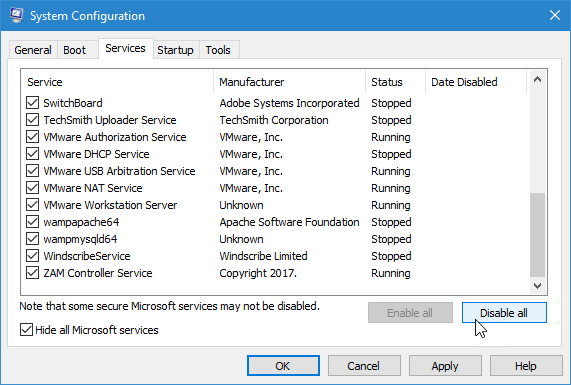Go to the Startup tab
The height and width of the screenshot is (385, 571).
(x=175, y=50)
